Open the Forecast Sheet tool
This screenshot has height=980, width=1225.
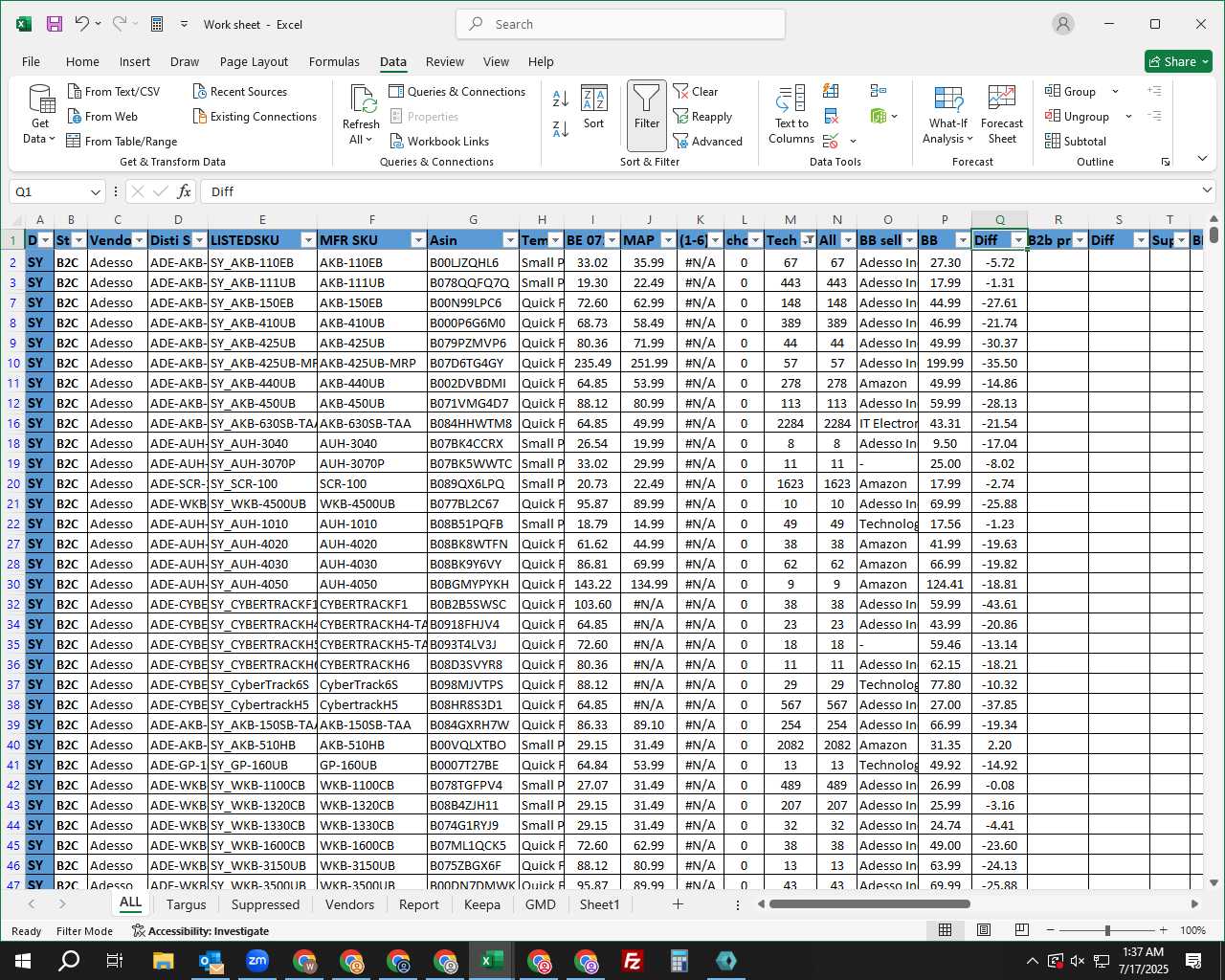1002,115
